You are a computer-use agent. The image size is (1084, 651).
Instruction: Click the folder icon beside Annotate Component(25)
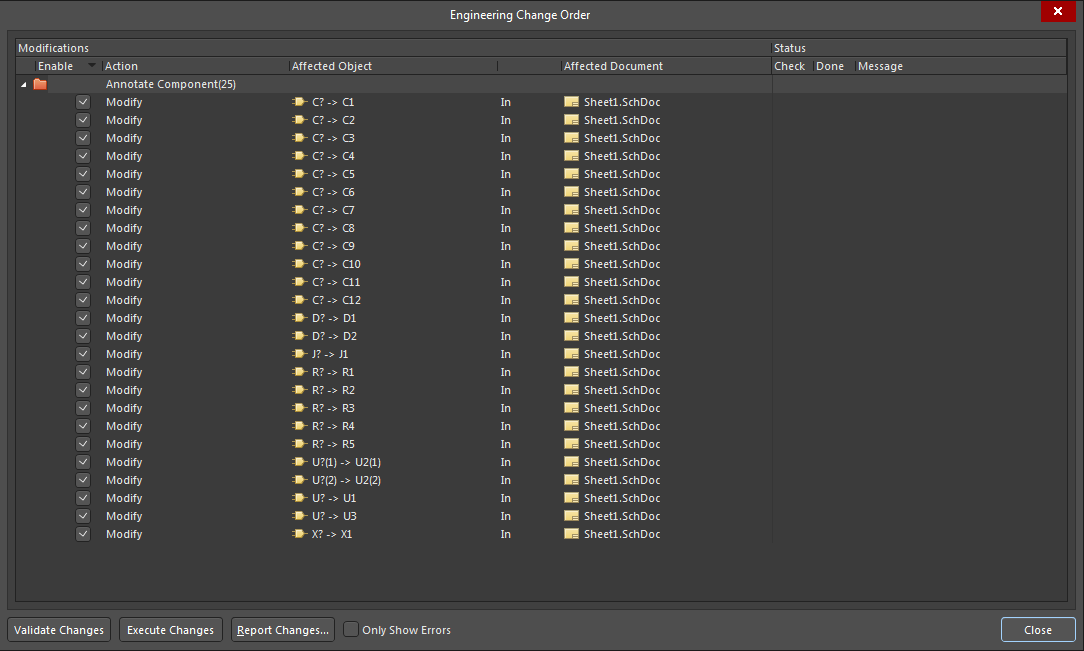click(40, 84)
